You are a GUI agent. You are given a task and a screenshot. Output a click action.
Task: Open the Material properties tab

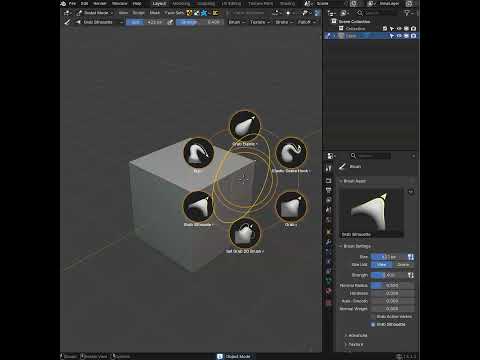point(329,291)
